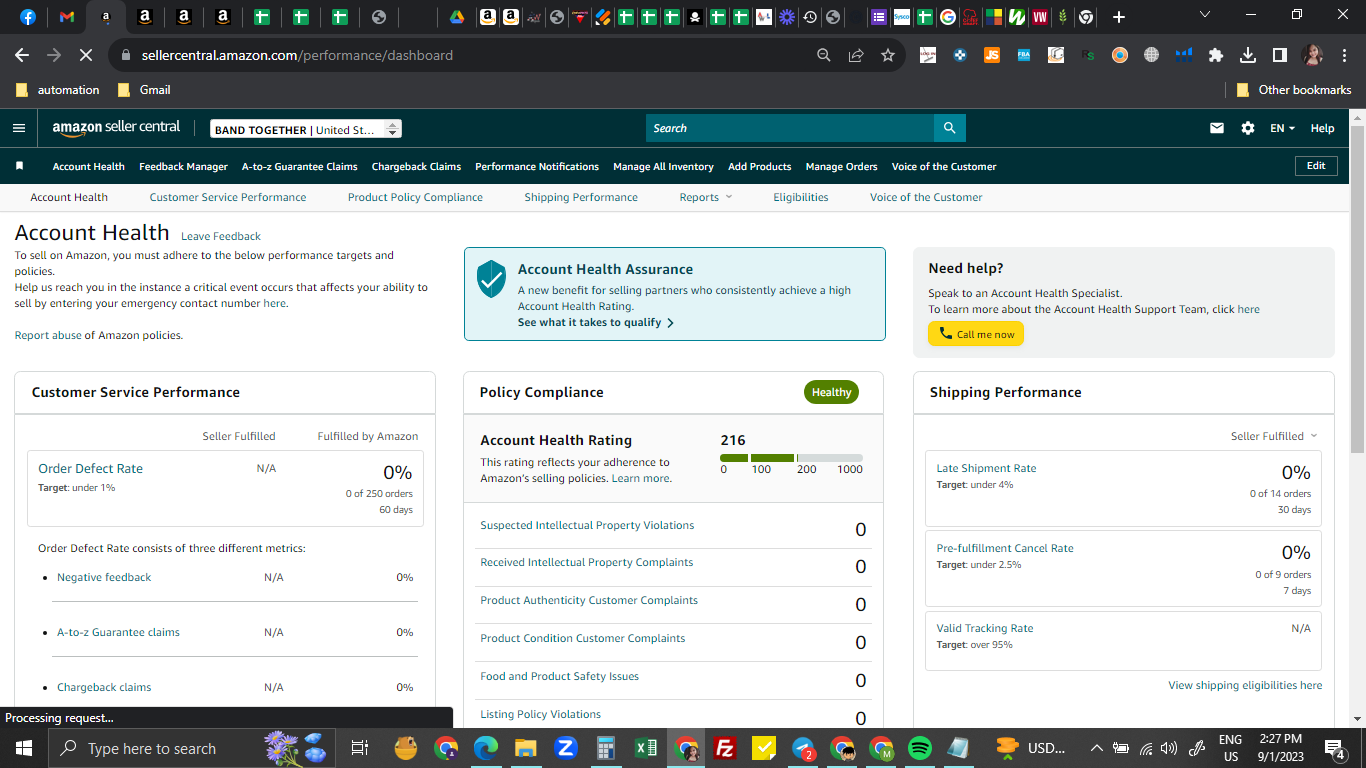Open the Zoom app from the taskbar
This screenshot has height=768, width=1366.
tap(566, 748)
